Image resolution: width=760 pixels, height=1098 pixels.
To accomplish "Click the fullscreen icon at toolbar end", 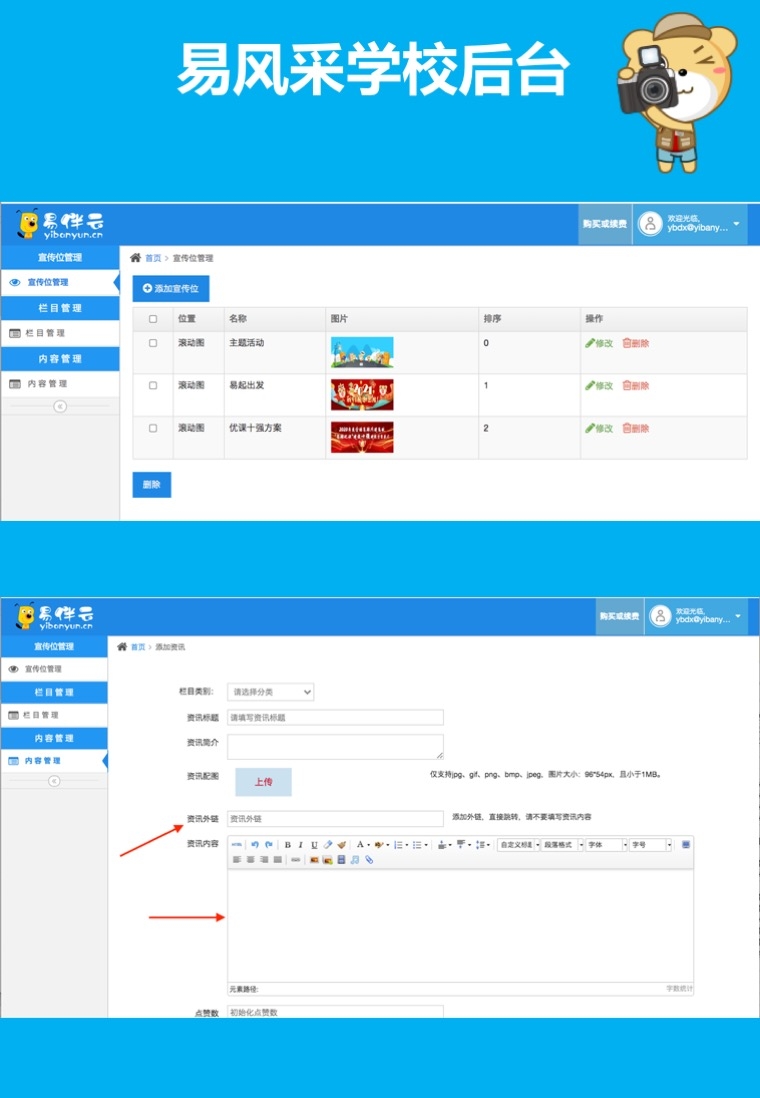I will coord(686,845).
